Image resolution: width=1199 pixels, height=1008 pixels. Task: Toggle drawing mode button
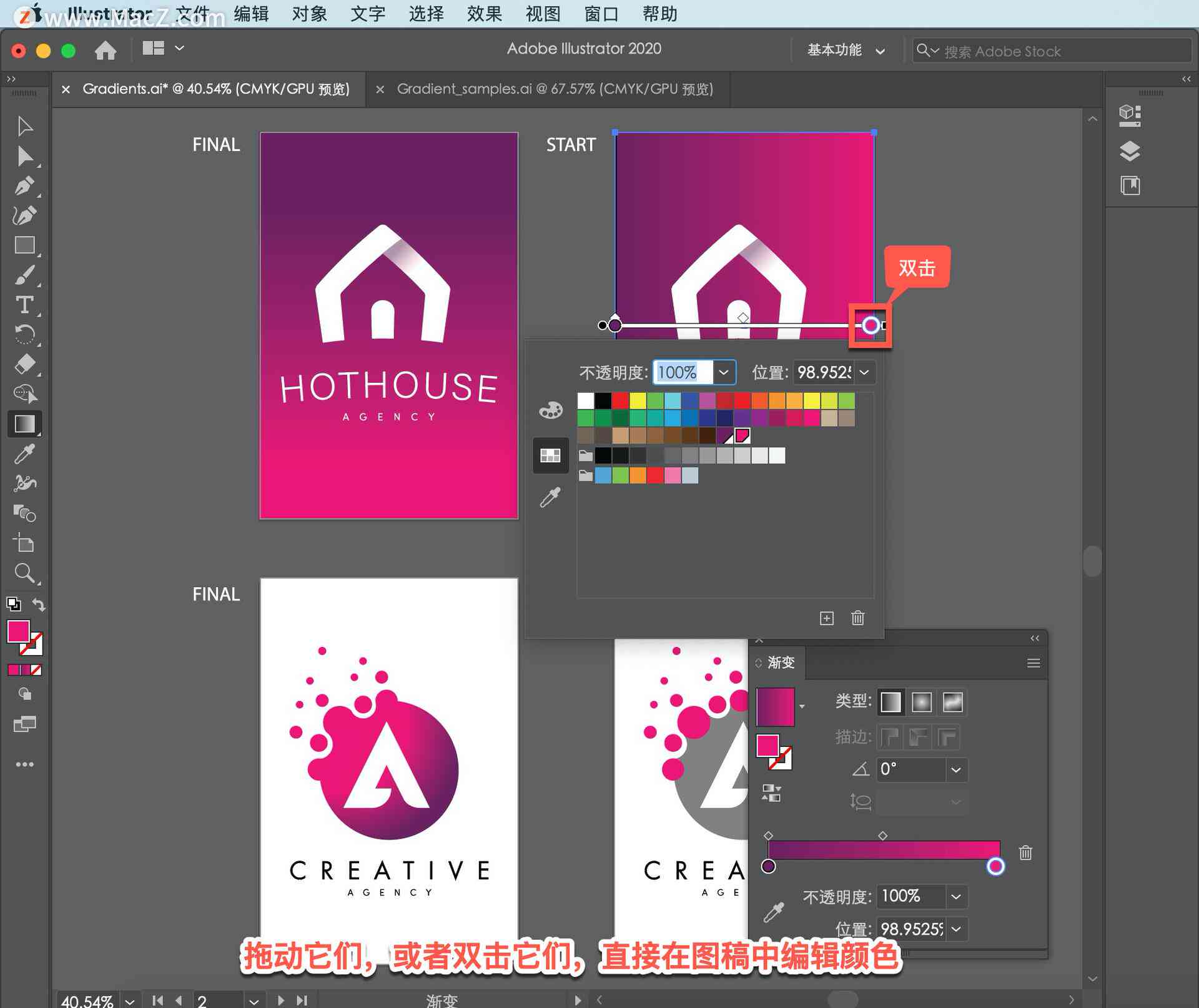point(25,694)
